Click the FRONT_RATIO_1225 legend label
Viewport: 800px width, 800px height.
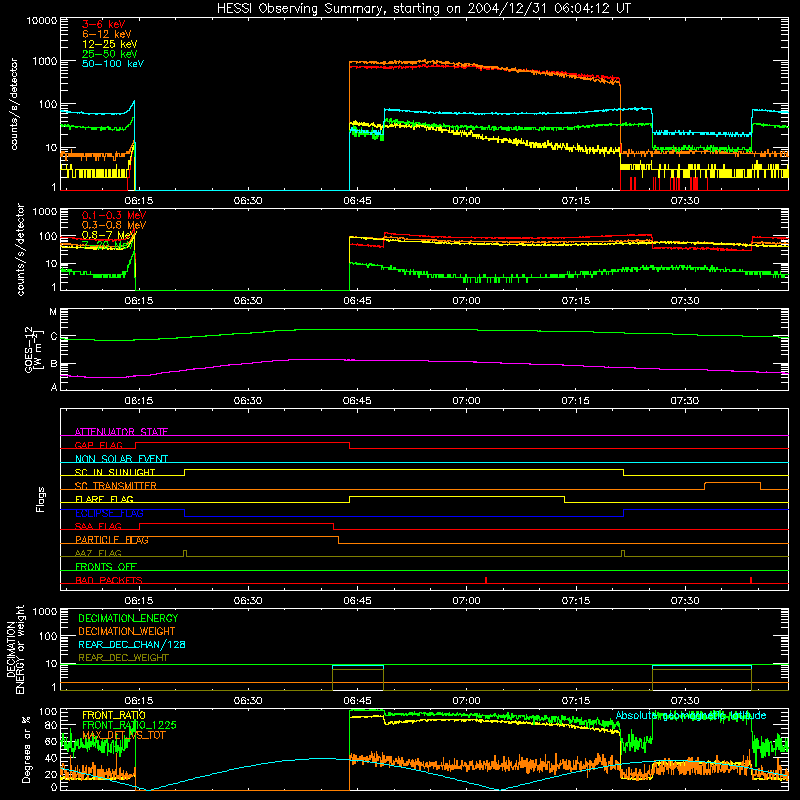point(129,725)
